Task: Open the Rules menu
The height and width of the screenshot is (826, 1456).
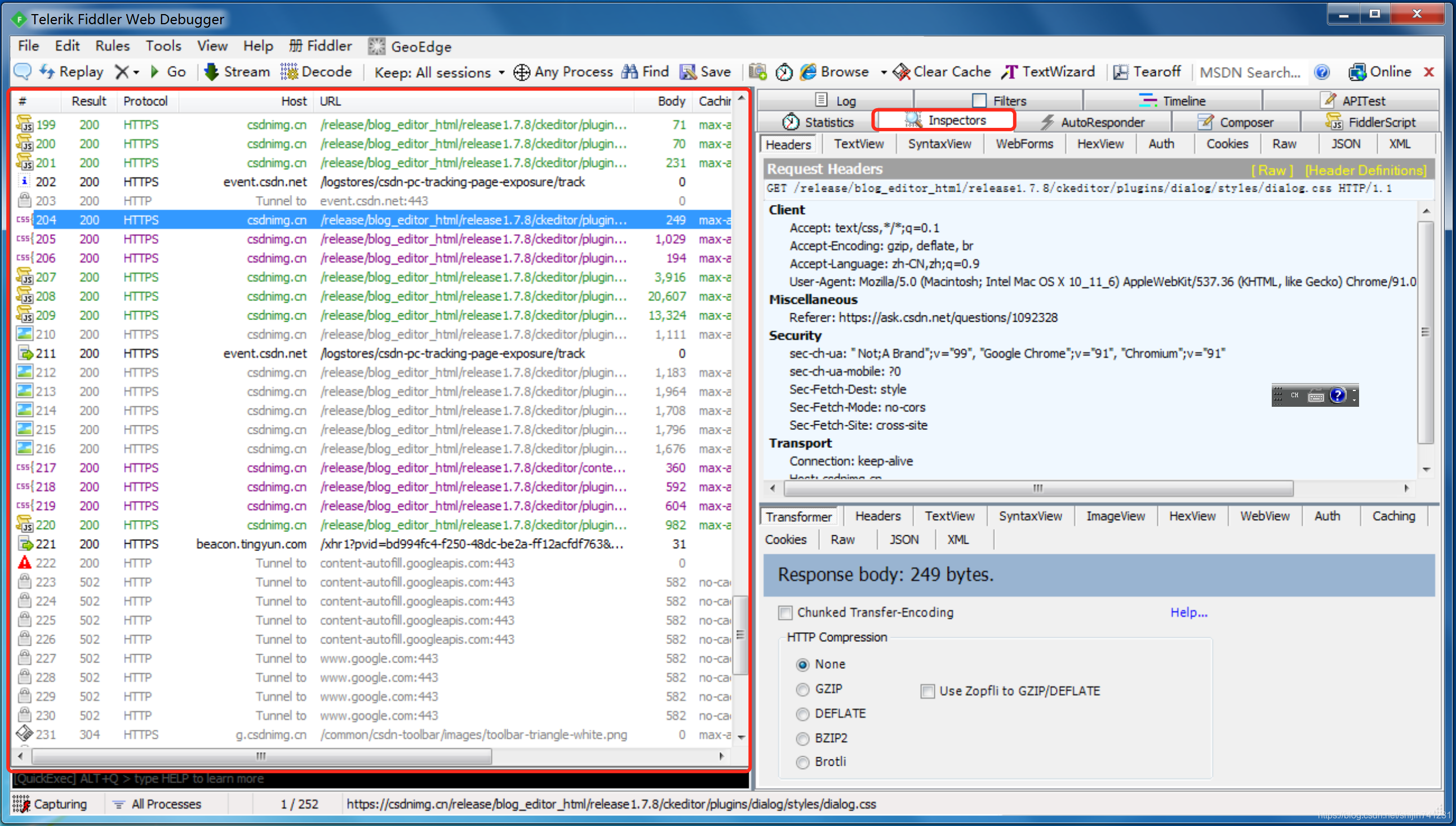Action: click(112, 46)
